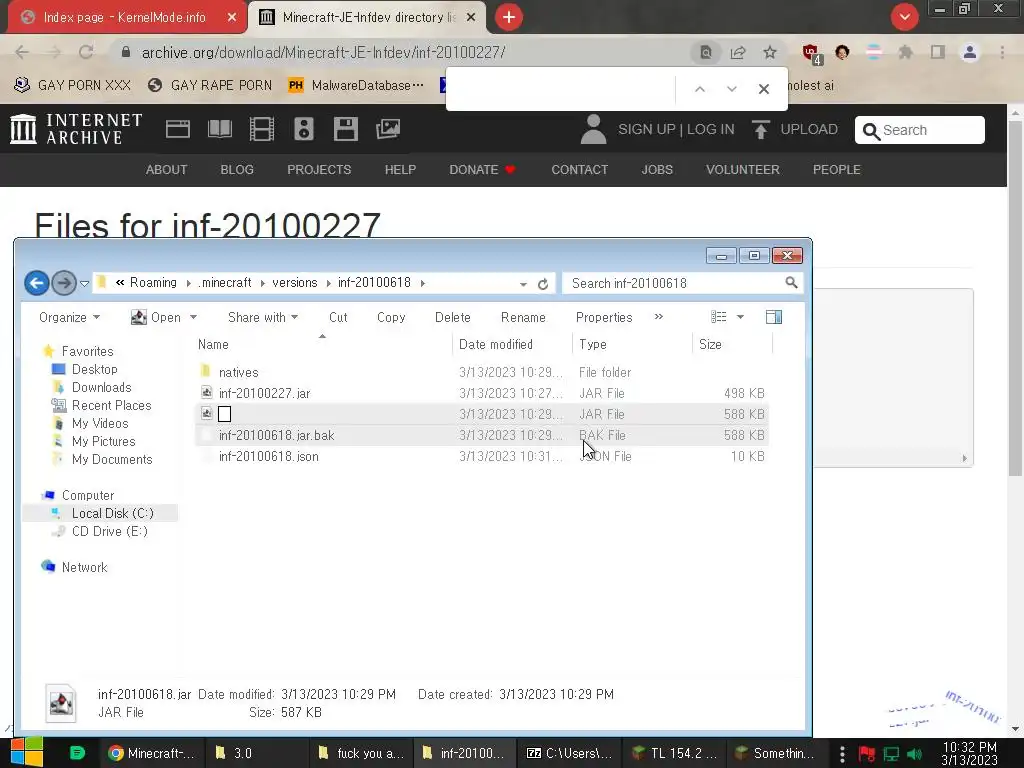The image size is (1024, 768).
Task: Open TL 154.2 taskbar item
Action: point(675,753)
